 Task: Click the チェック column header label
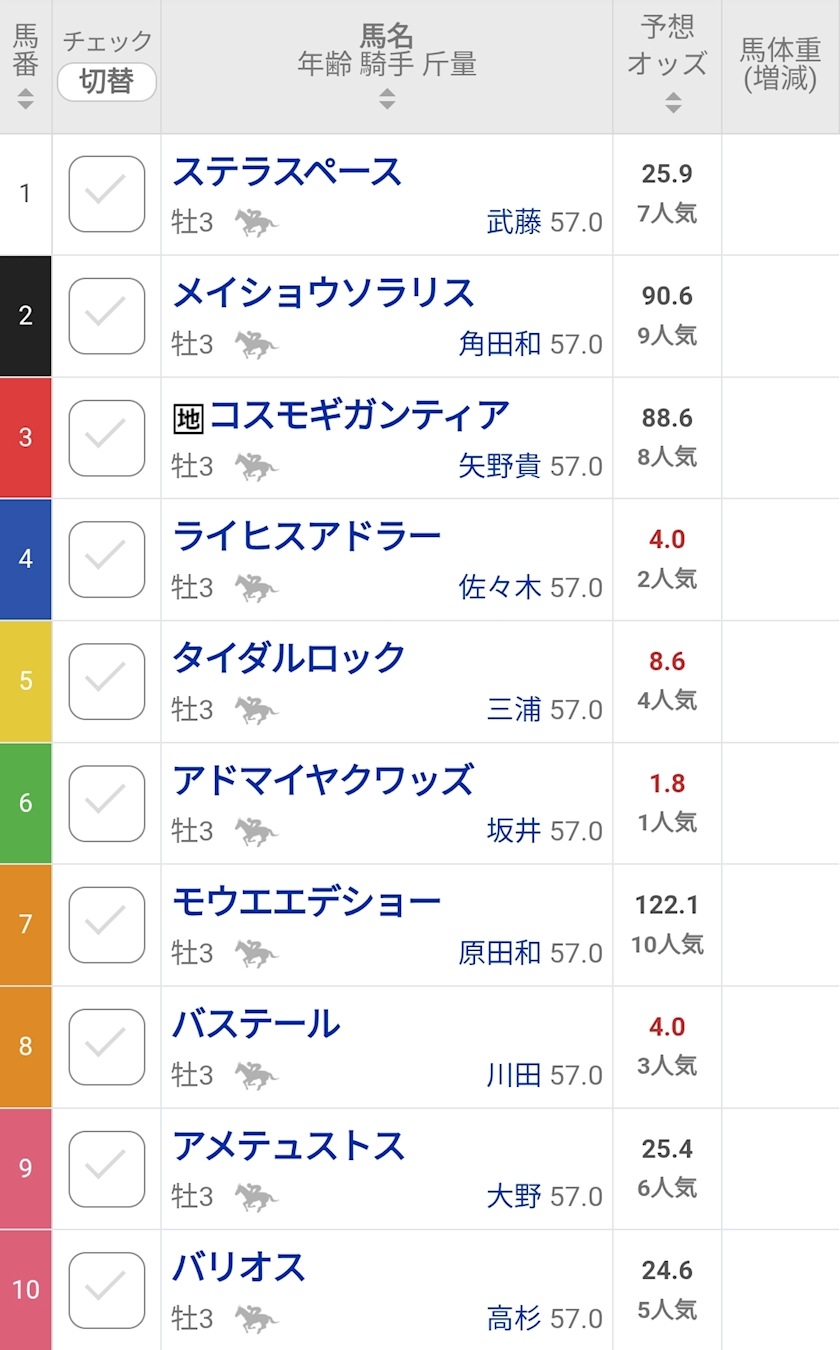107,41
